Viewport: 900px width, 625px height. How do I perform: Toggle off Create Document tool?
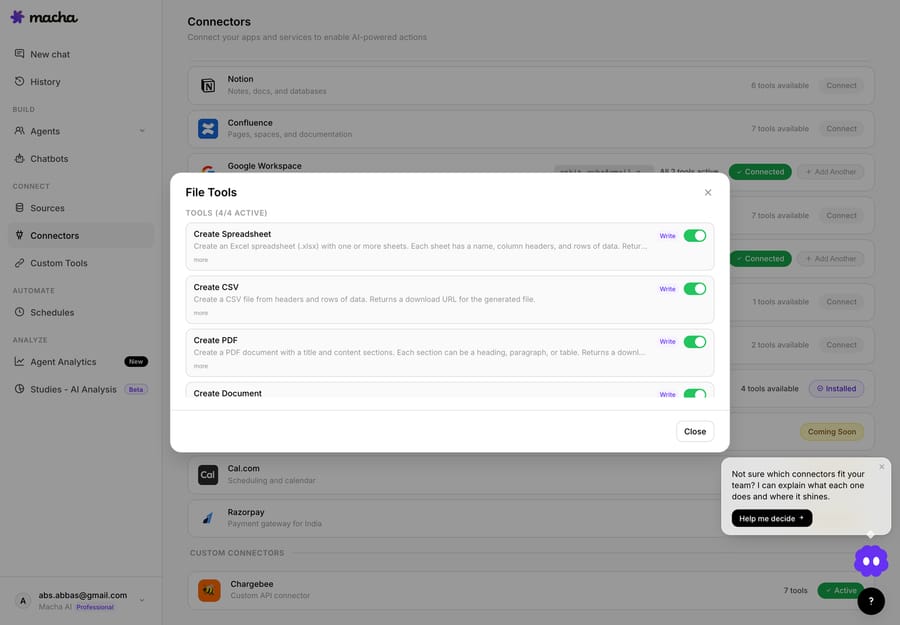coord(695,394)
